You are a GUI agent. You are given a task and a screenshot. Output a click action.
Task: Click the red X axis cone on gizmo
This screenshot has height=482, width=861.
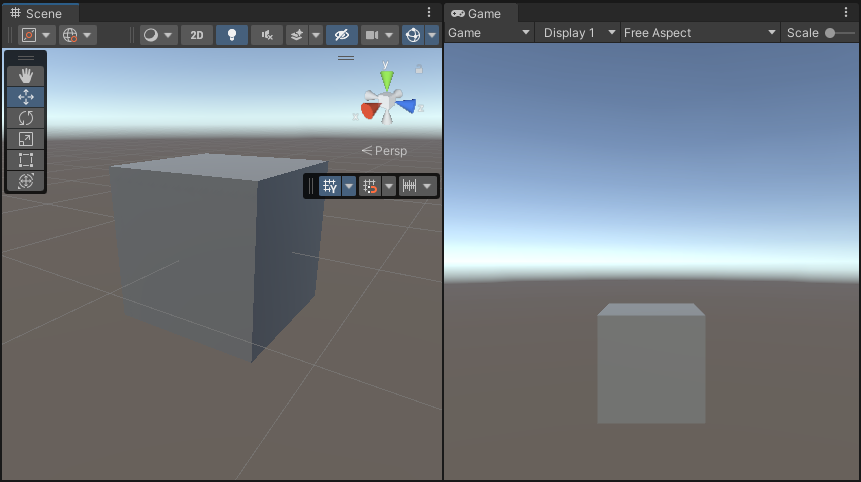369,110
